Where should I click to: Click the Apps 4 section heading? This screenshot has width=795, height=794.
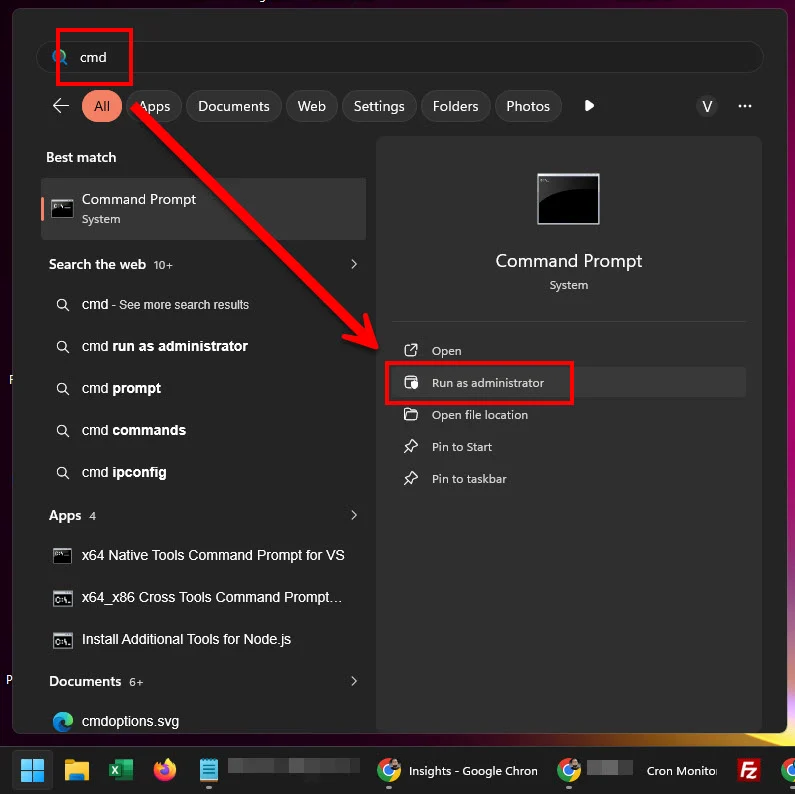(x=72, y=516)
